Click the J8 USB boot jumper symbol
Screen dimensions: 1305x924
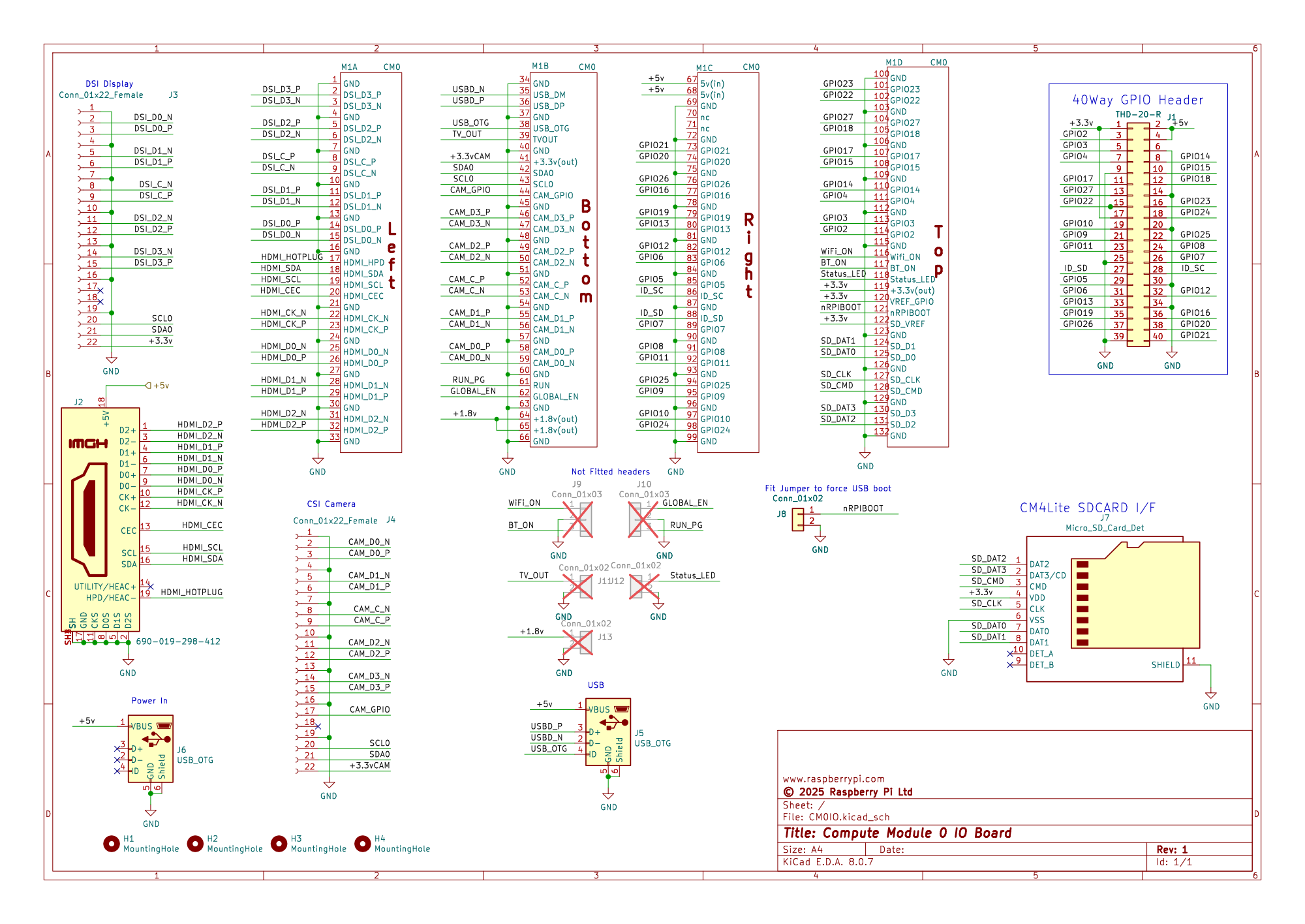coord(797,519)
